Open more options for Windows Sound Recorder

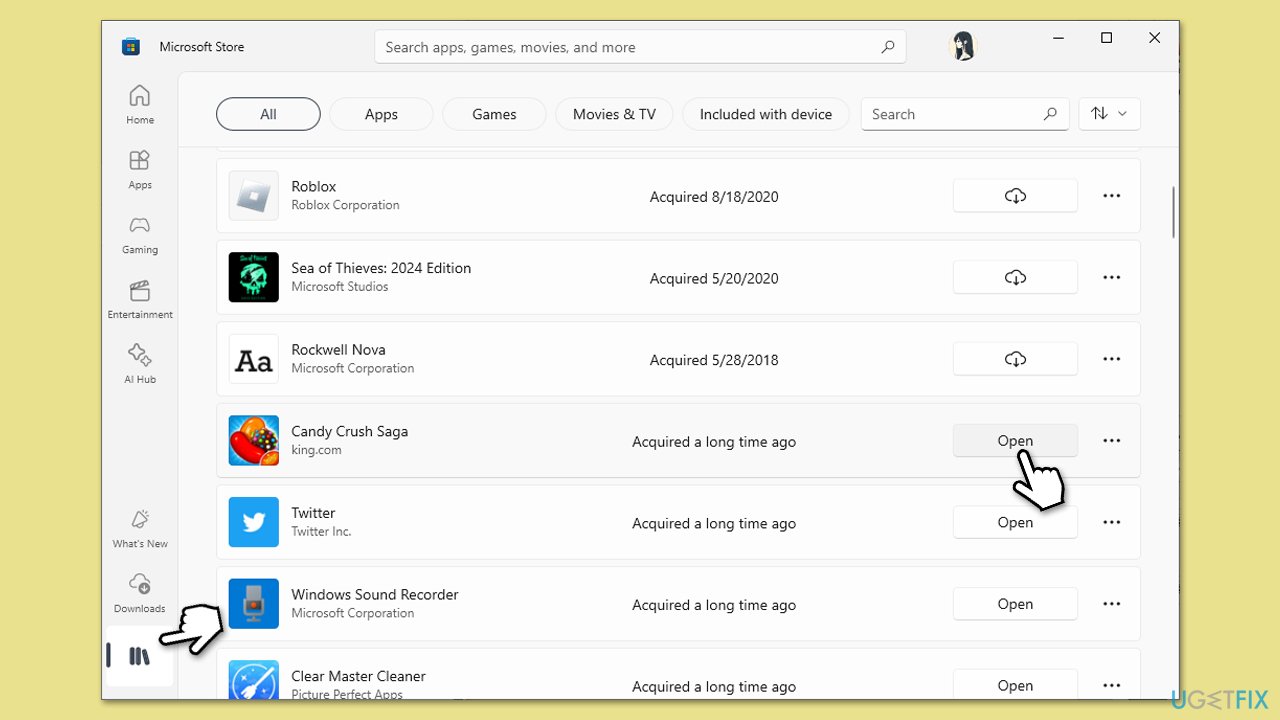coord(1111,604)
